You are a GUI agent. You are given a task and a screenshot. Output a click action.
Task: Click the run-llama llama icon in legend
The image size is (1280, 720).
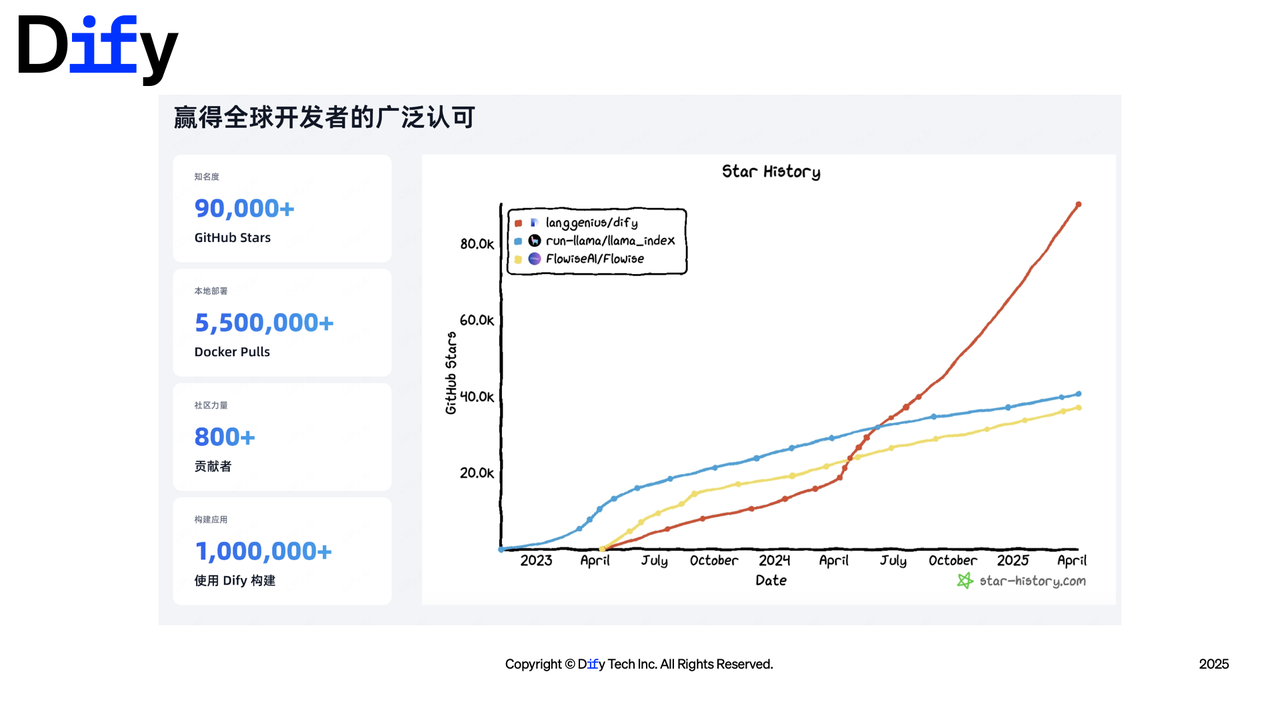pos(534,240)
